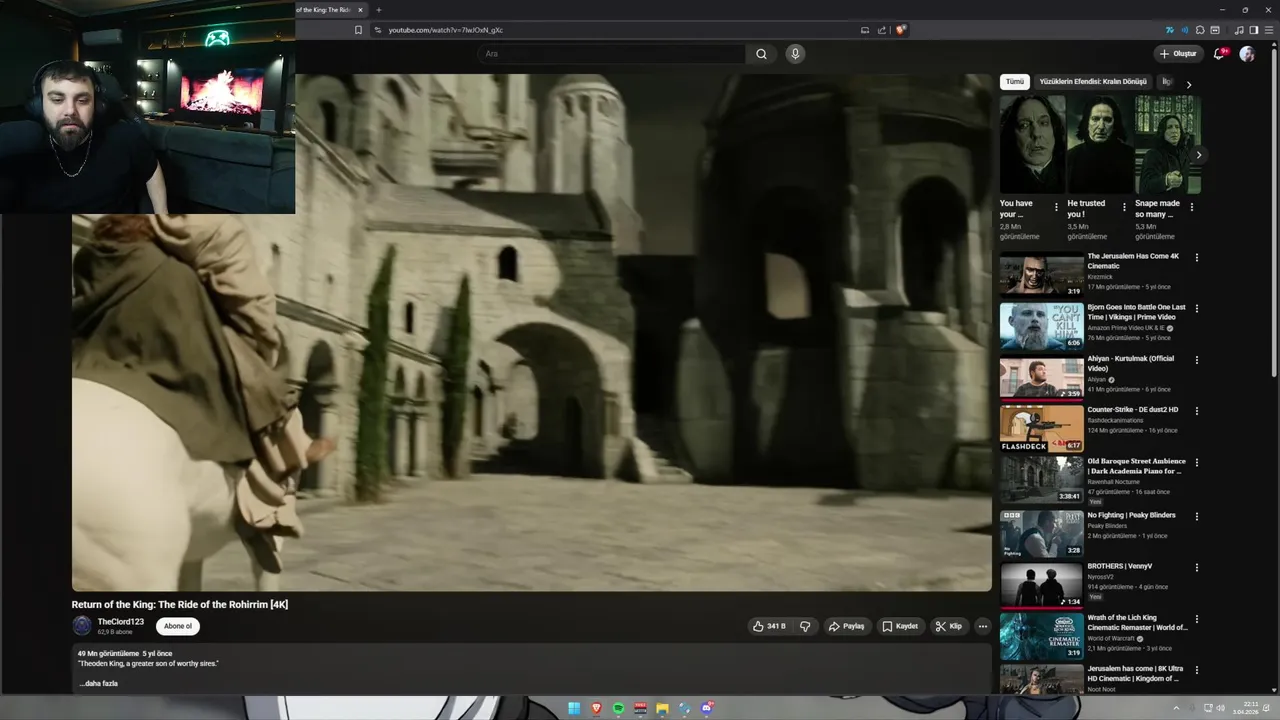The image size is (1280, 720).
Task: Click the 'Oluştur' create button
Action: coord(1178,54)
